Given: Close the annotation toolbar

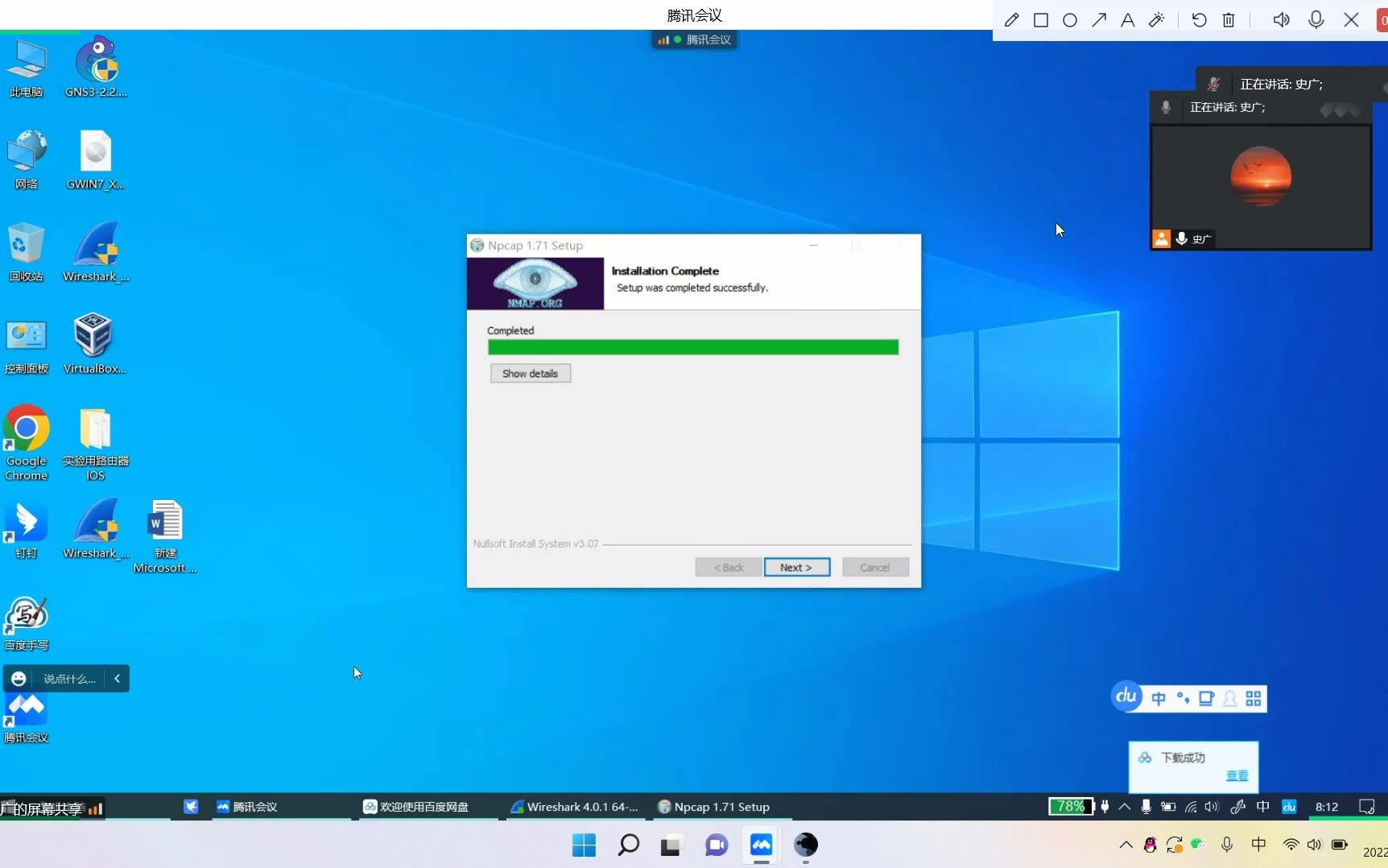Looking at the screenshot, I should 1352,20.
